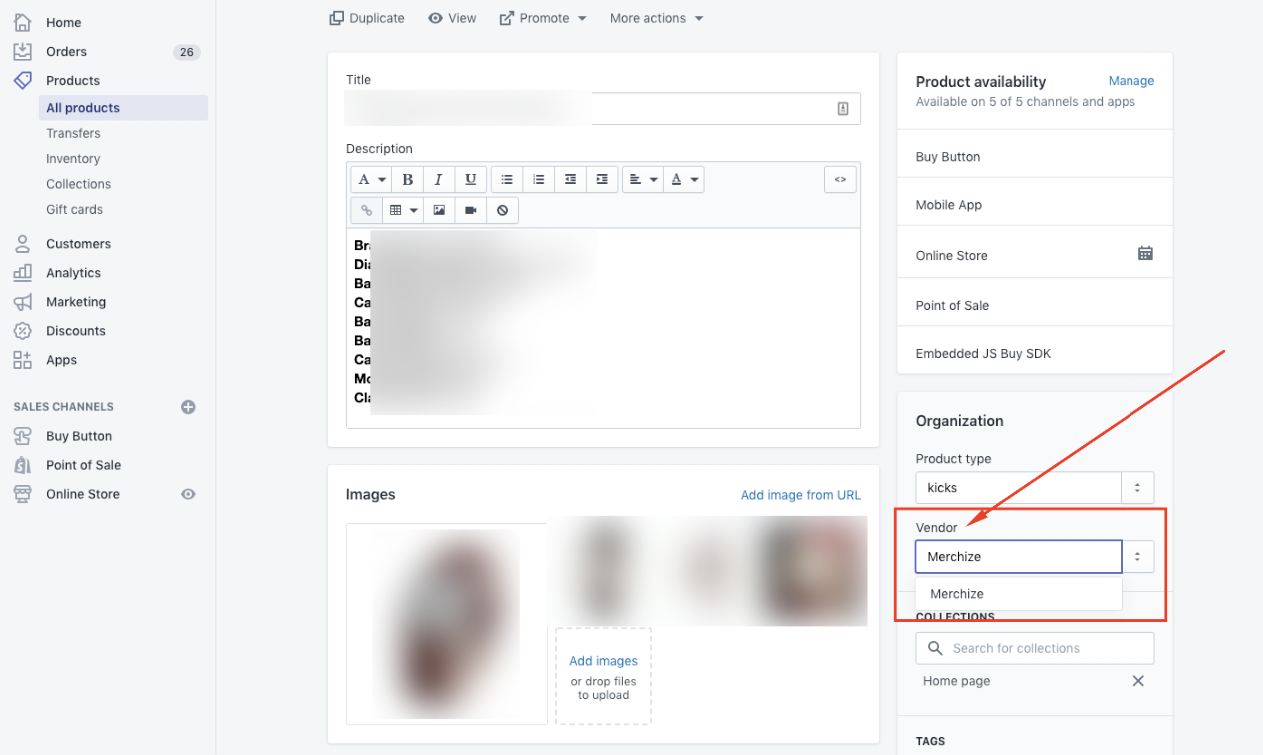The width and height of the screenshot is (1263, 755).
Task: Go to Inventory in Products submenu
Action: pos(73,158)
